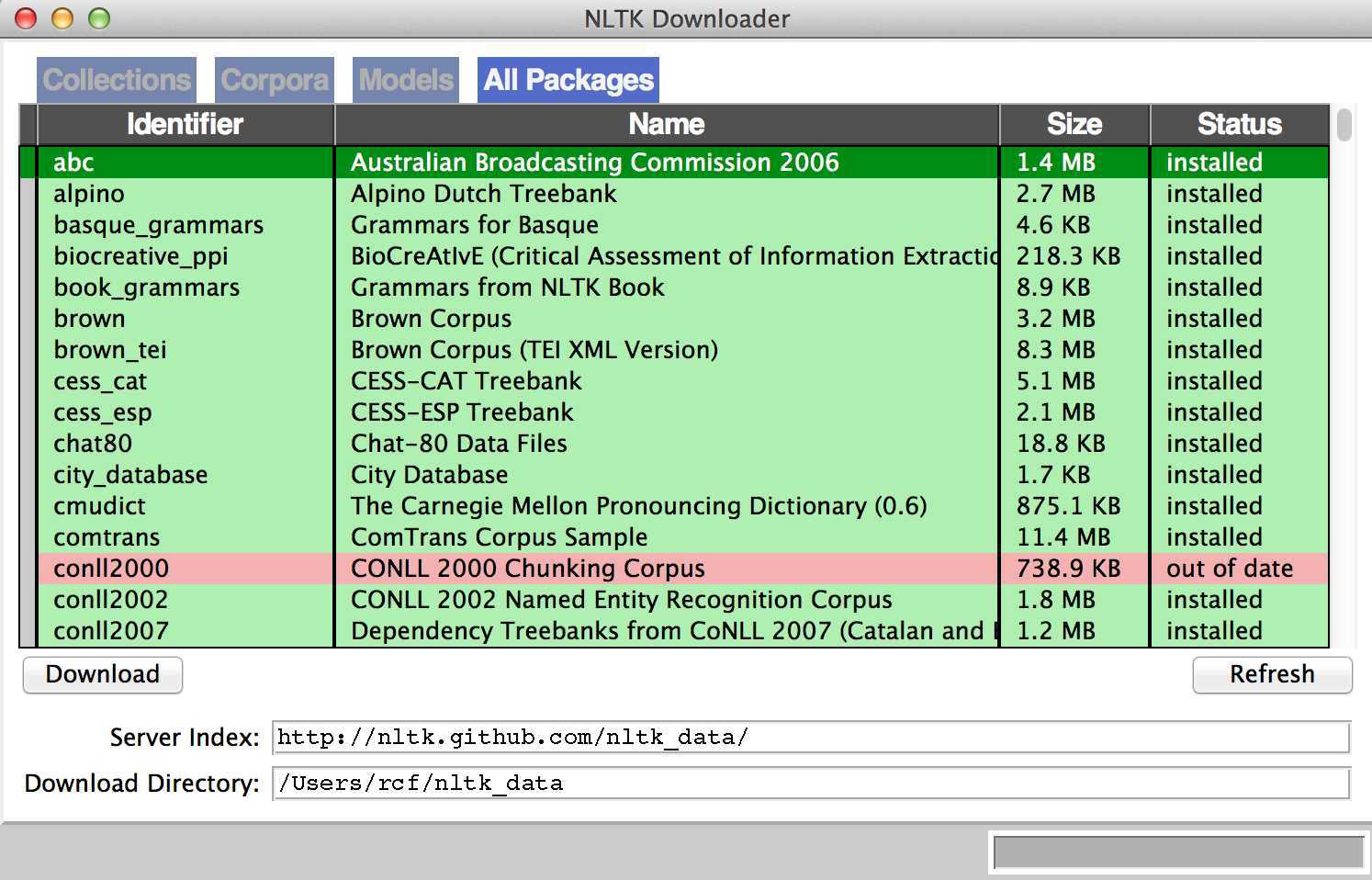Select the alpino identifier

tap(89, 194)
